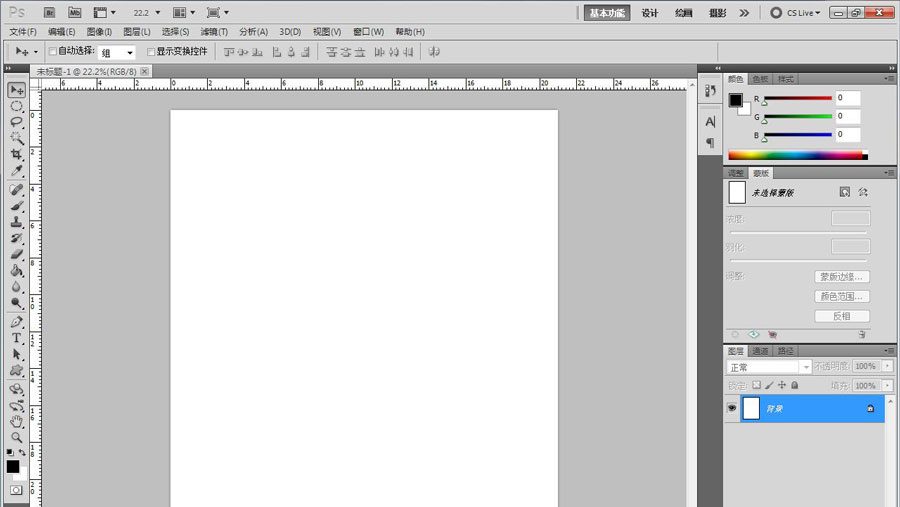Select the Hand tool
900x507 pixels.
click(x=17, y=421)
